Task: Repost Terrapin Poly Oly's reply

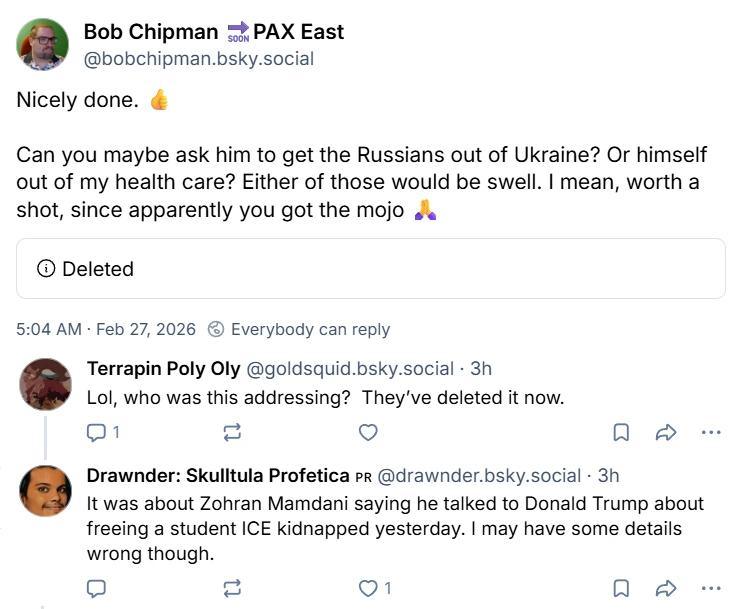Action: [x=232, y=432]
